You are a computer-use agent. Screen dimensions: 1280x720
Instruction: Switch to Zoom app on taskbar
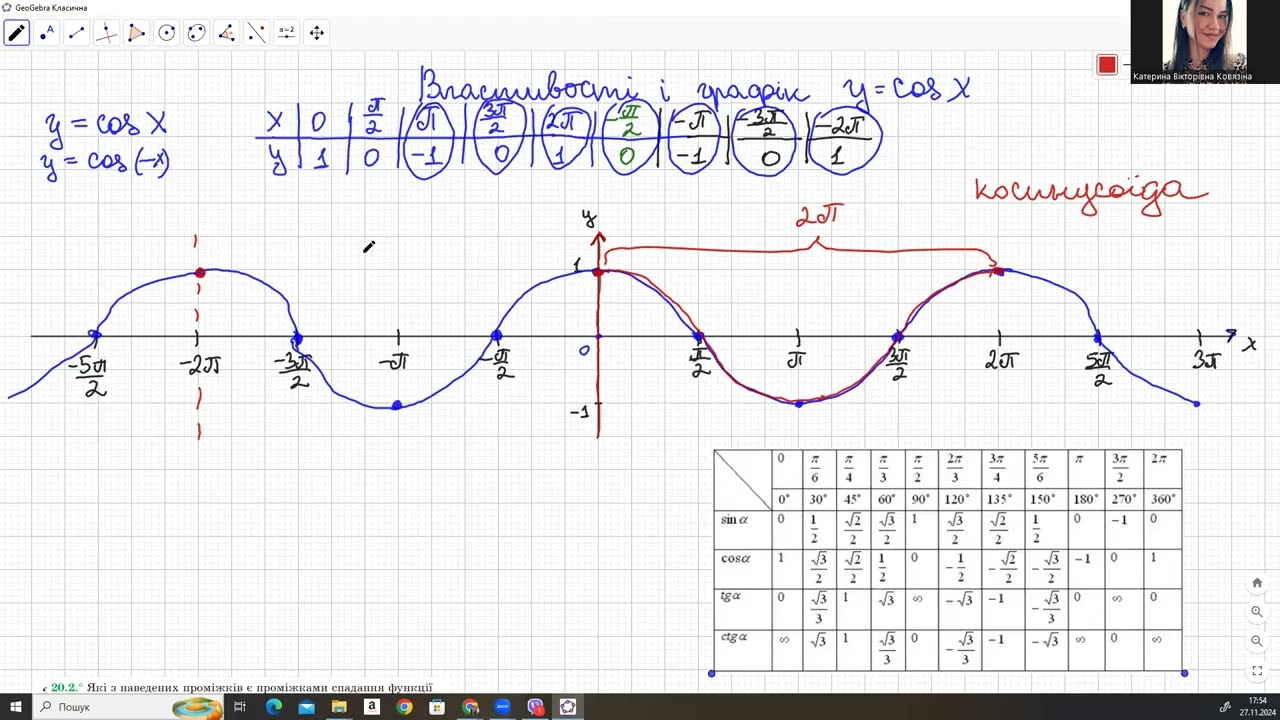[503, 707]
